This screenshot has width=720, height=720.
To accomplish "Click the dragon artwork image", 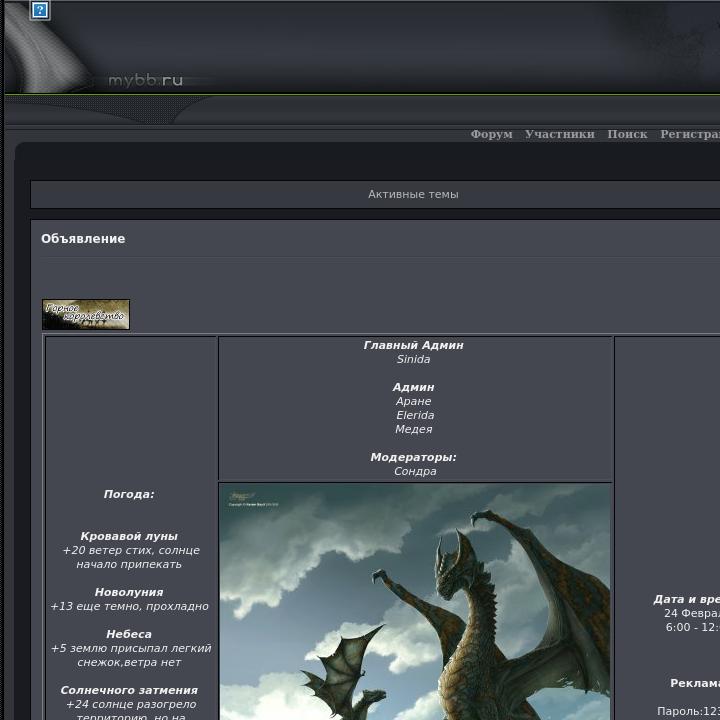I will pyautogui.click(x=415, y=602).
